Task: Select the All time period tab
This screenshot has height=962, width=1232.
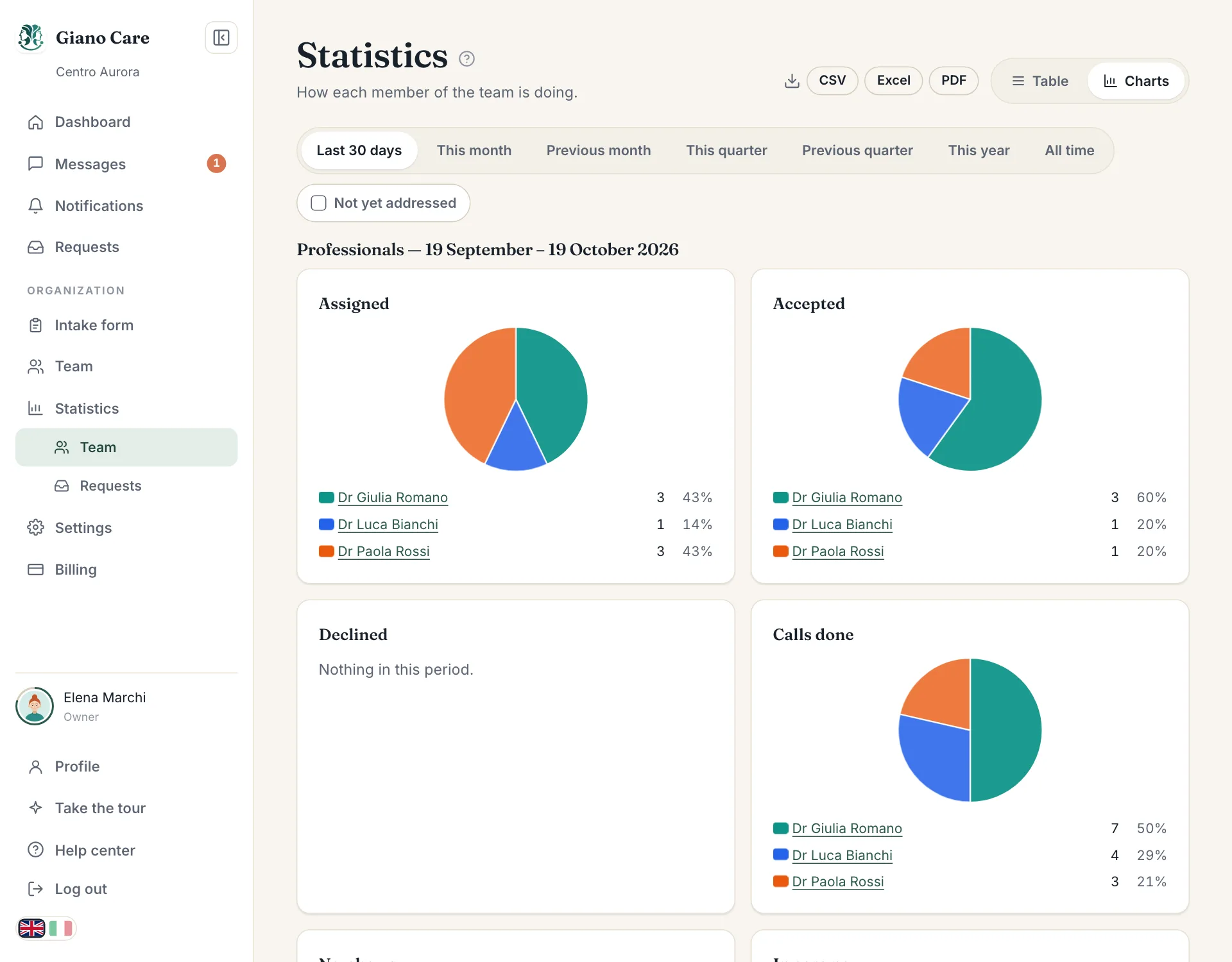Action: [1069, 151]
